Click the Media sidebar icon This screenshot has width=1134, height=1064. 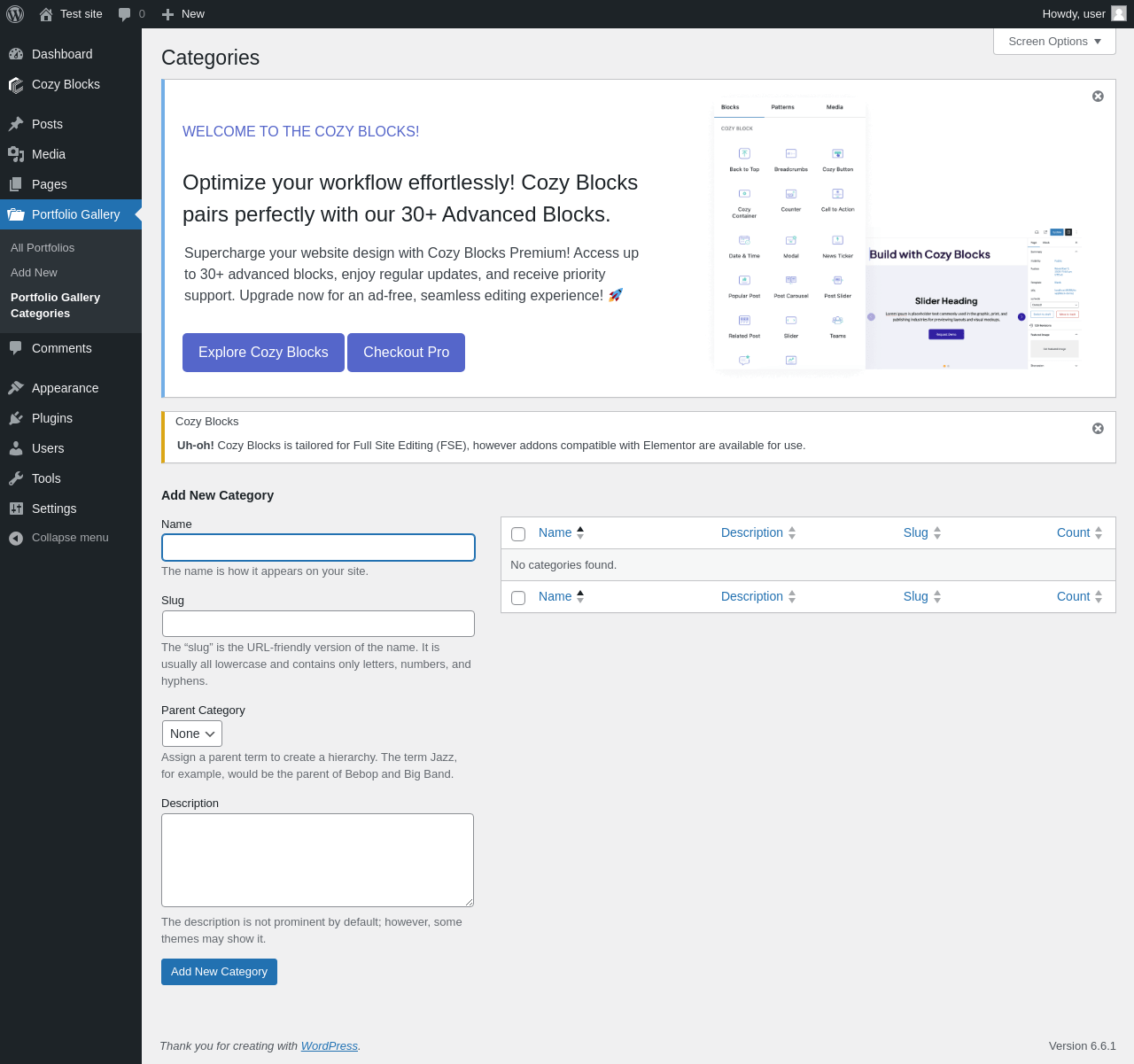pos(16,154)
